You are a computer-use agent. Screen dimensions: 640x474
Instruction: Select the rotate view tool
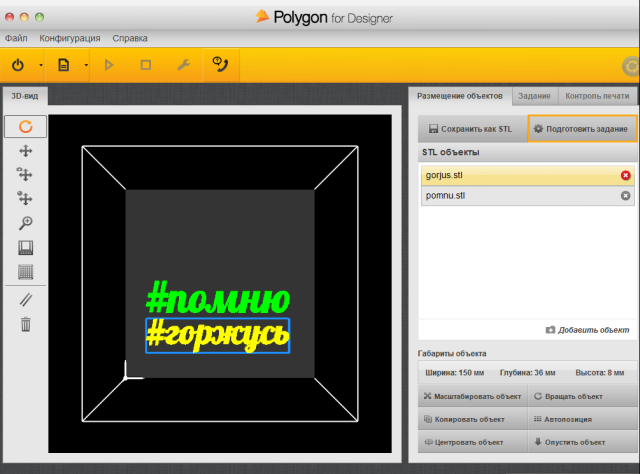pos(26,127)
